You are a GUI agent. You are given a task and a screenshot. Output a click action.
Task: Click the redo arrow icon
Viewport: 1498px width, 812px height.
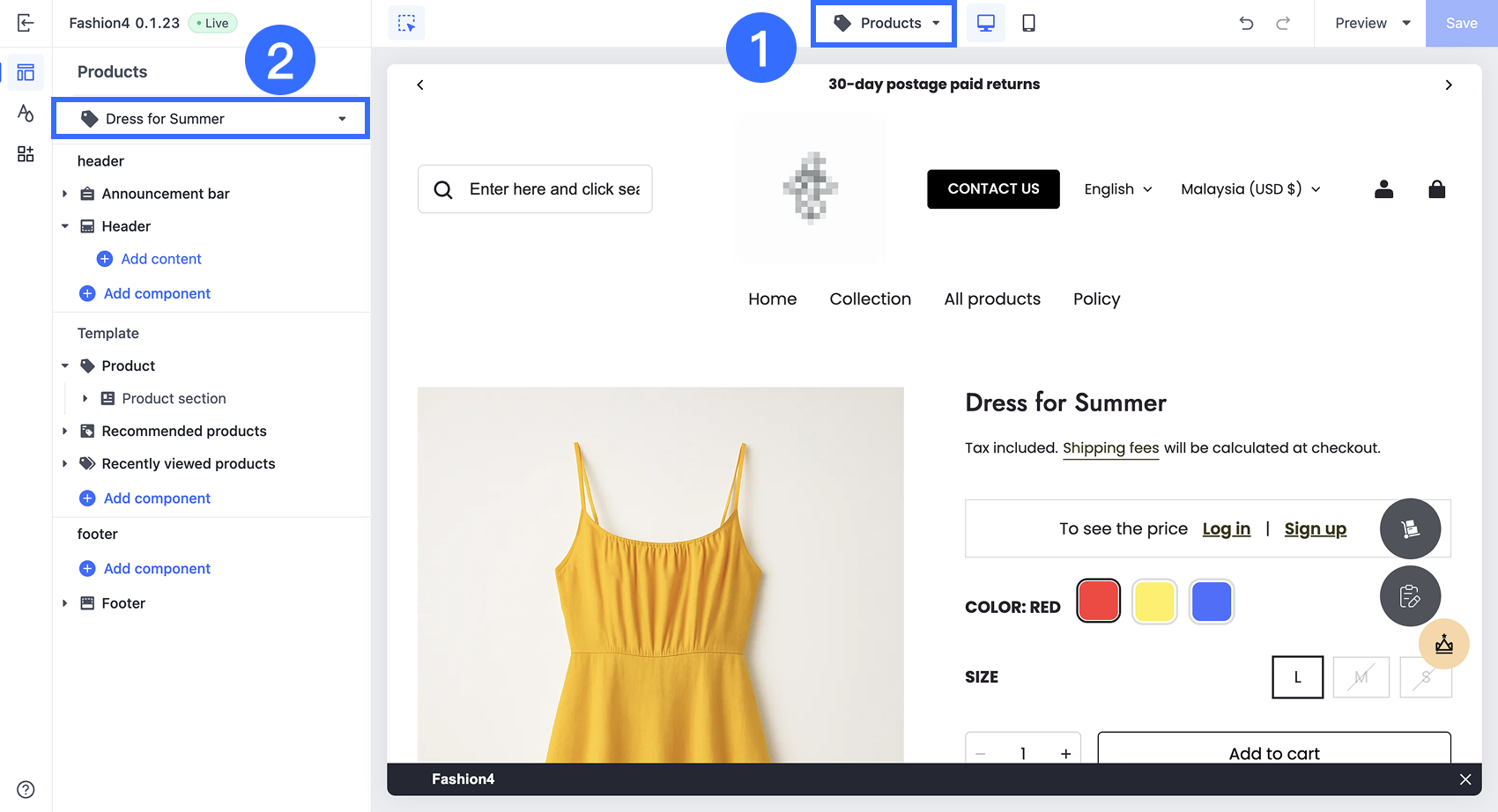1283,24
